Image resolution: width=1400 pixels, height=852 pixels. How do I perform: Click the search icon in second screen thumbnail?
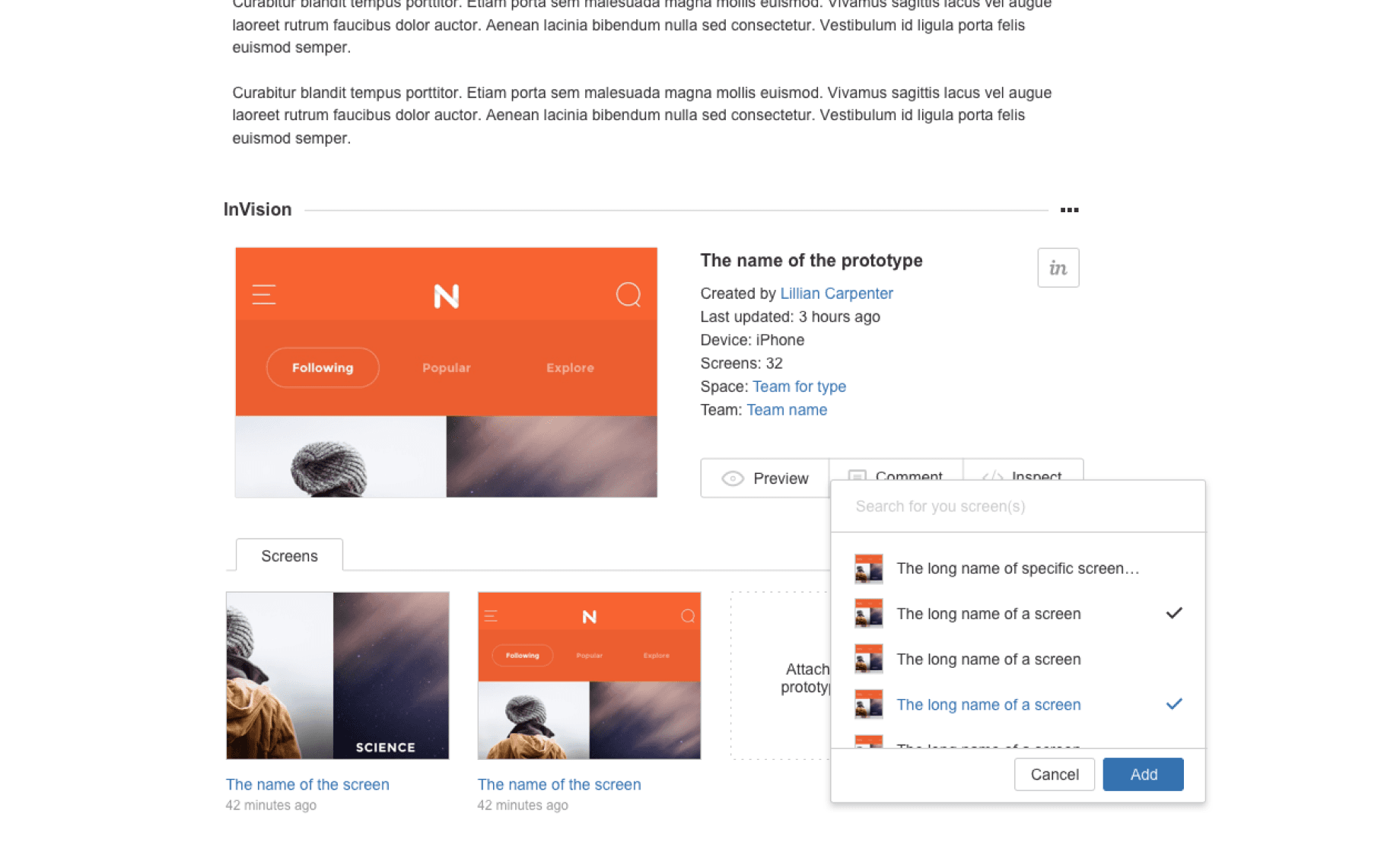(688, 616)
